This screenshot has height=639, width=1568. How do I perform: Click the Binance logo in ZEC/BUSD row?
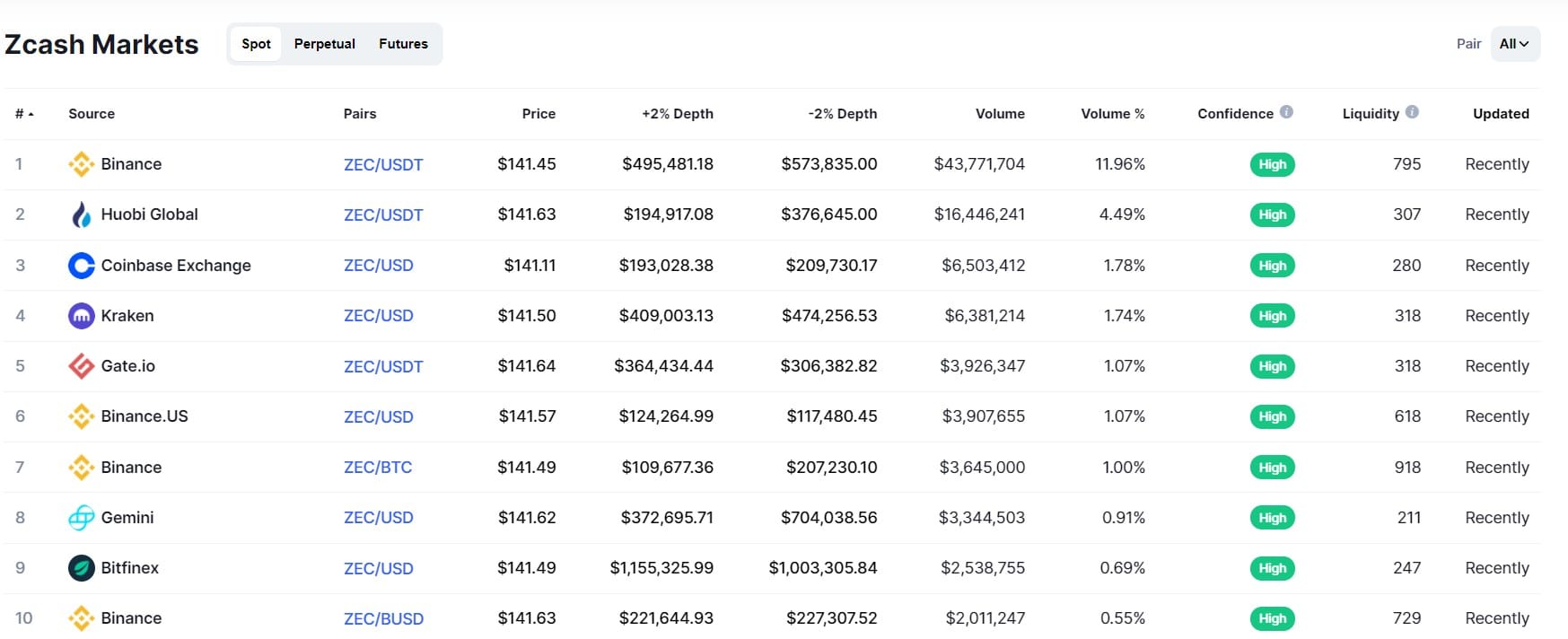click(x=82, y=618)
